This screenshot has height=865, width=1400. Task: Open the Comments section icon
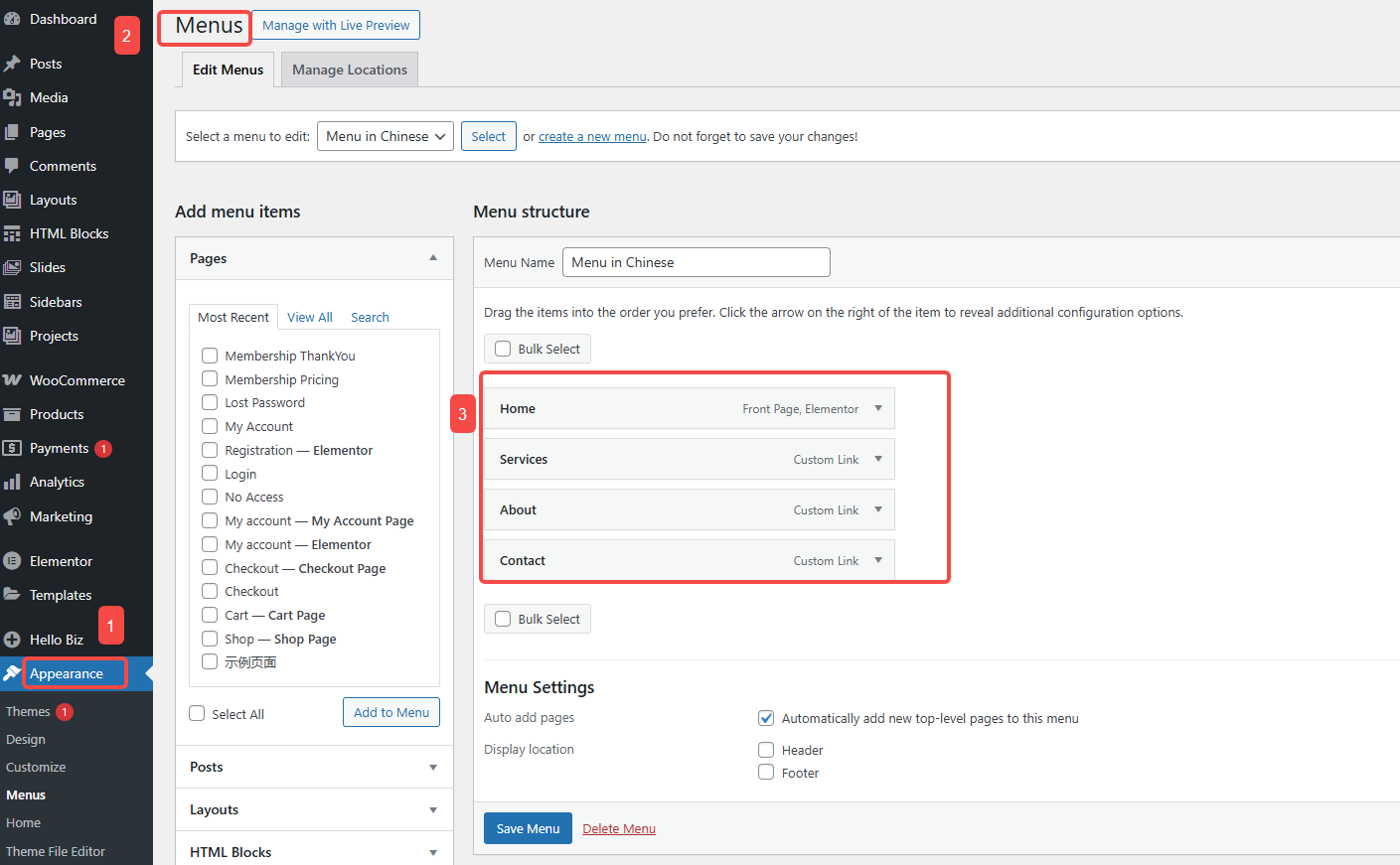[x=14, y=166]
